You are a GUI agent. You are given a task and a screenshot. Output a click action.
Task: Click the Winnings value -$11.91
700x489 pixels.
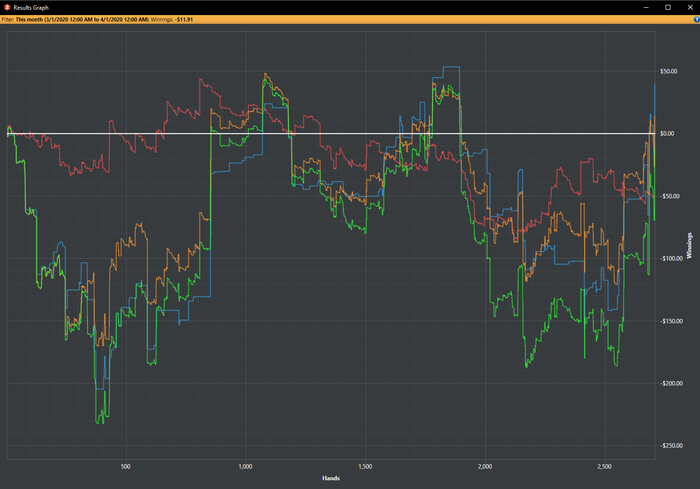tap(184, 20)
